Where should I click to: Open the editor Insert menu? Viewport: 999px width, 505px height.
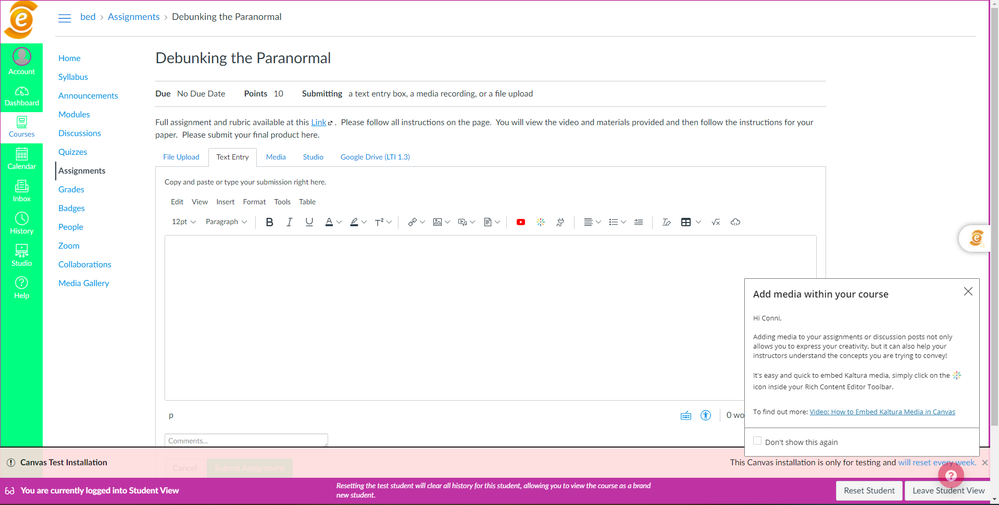(226, 202)
